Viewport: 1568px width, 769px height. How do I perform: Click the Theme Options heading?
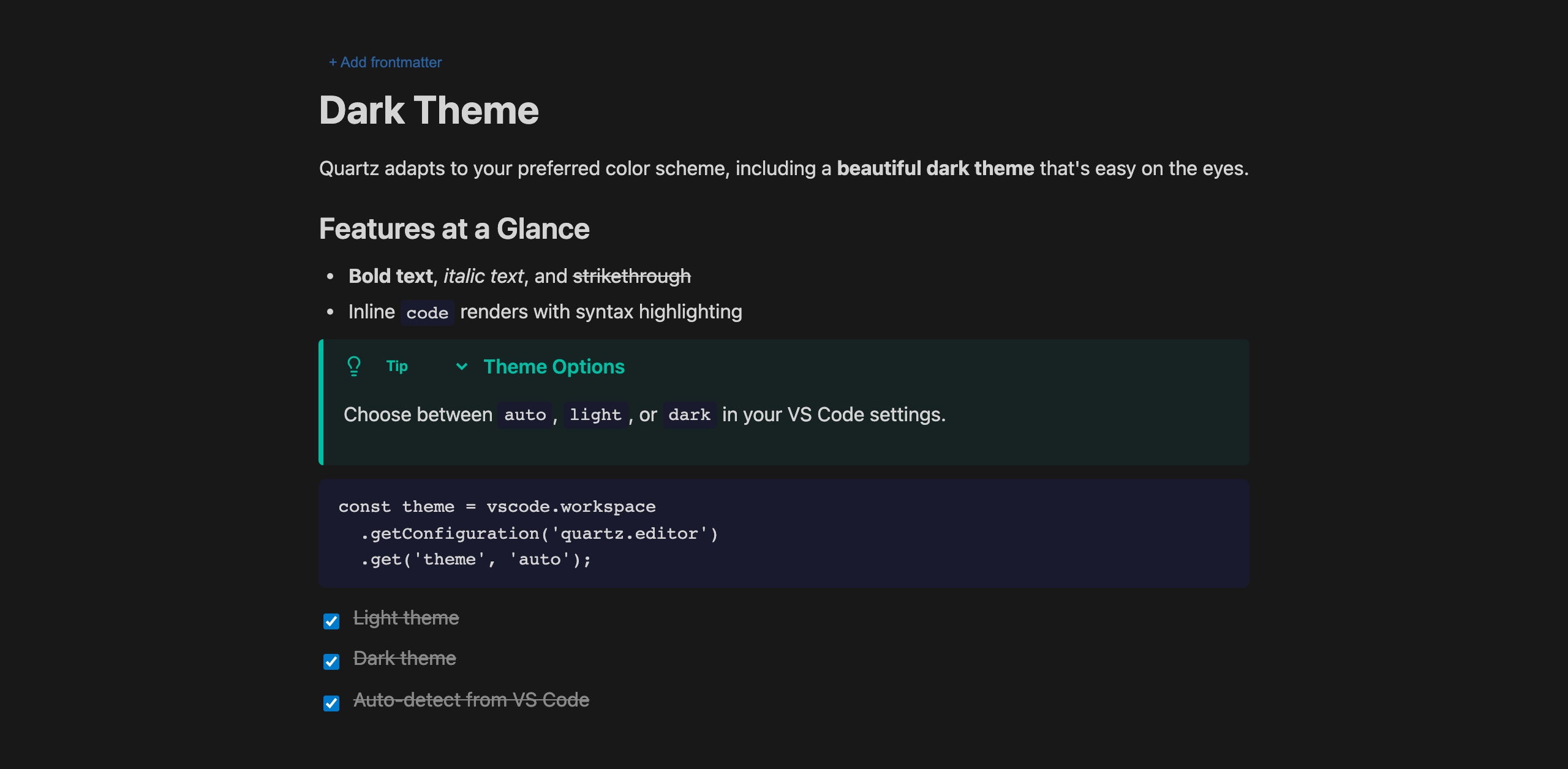coord(553,366)
